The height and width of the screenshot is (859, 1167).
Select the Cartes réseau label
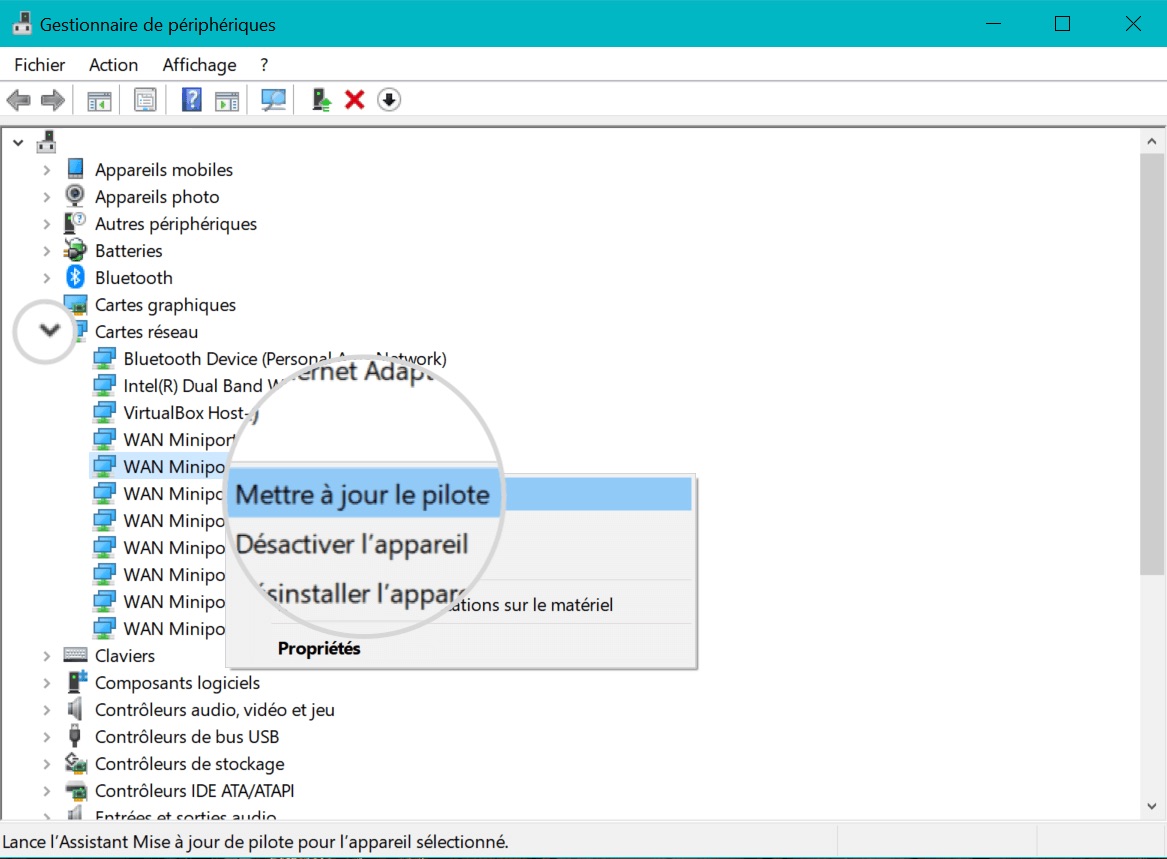point(147,331)
